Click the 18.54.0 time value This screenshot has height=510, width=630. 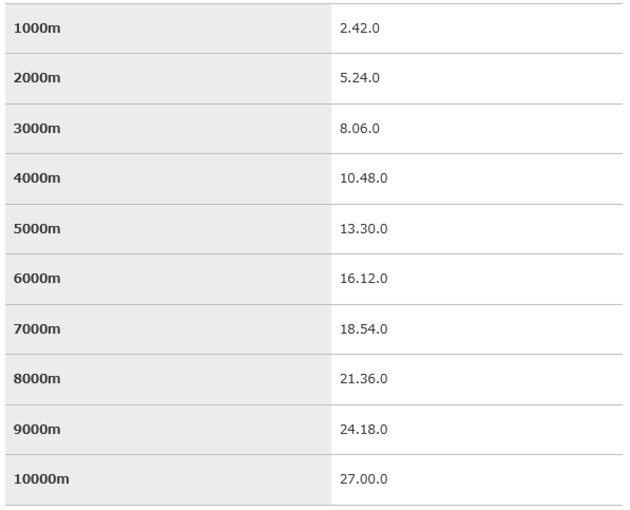point(363,329)
